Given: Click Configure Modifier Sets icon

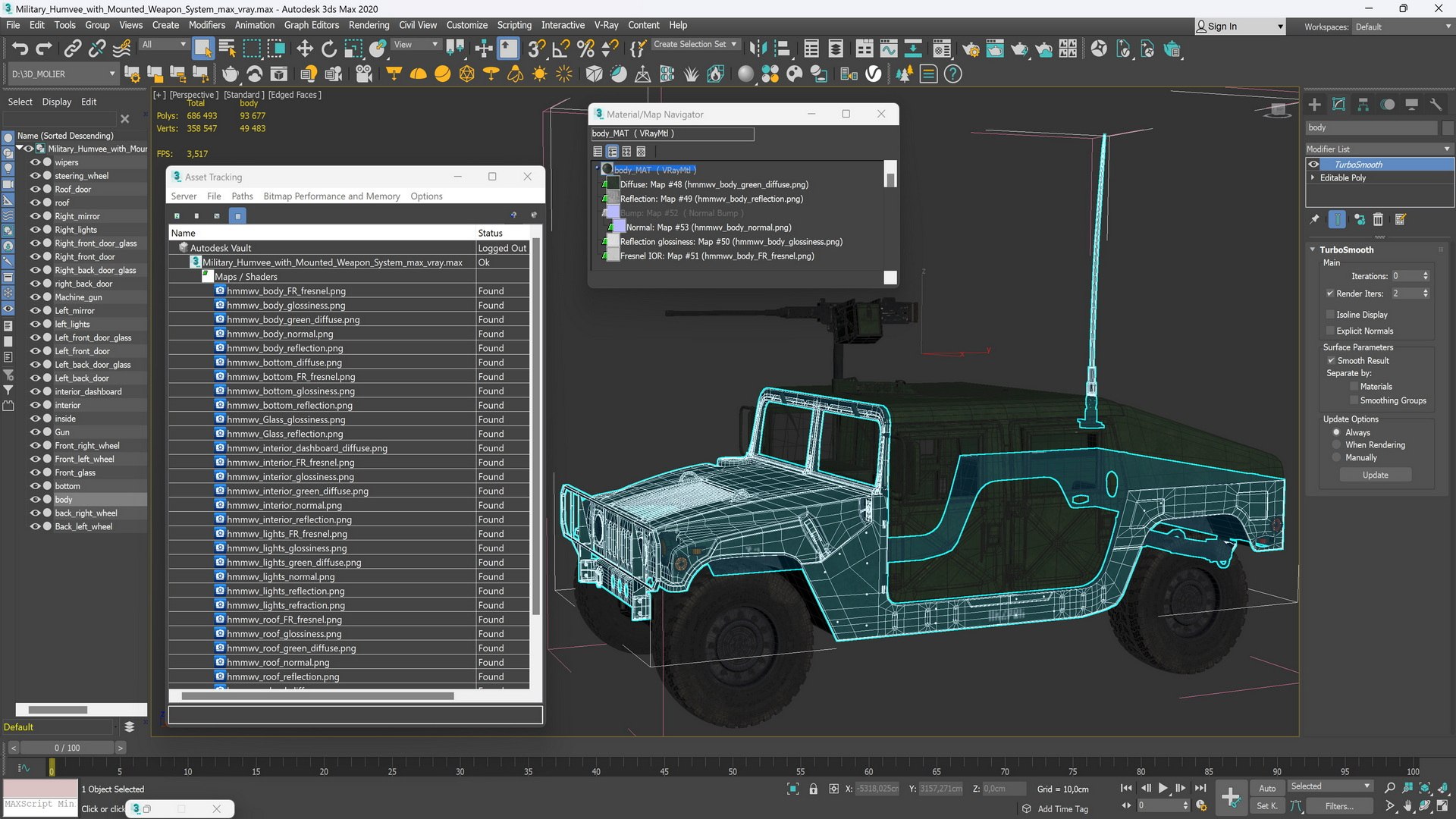Looking at the screenshot, I should pyautogui.click(x=1400, y=219).
